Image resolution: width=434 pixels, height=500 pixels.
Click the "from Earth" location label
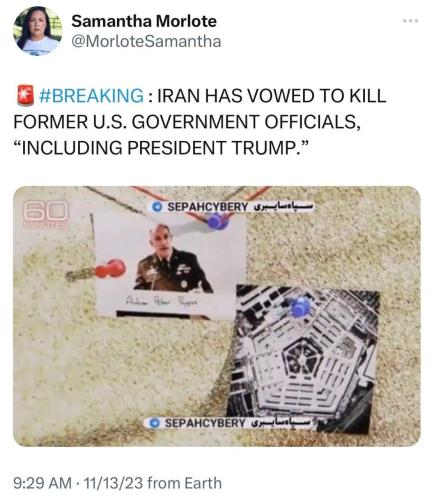(184, 483)
